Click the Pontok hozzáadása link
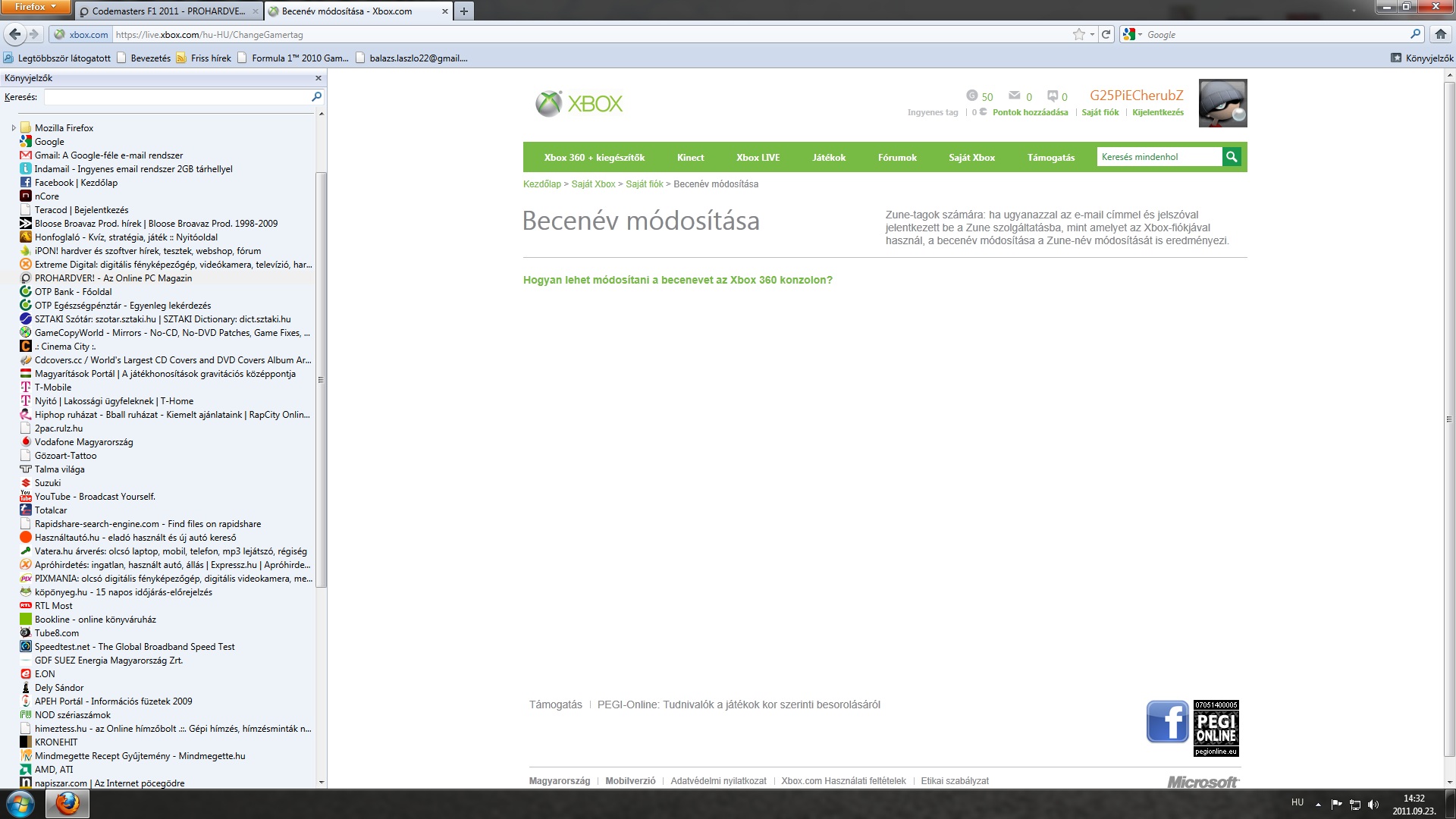The image size is (1456, 819). click(1030, 112)
